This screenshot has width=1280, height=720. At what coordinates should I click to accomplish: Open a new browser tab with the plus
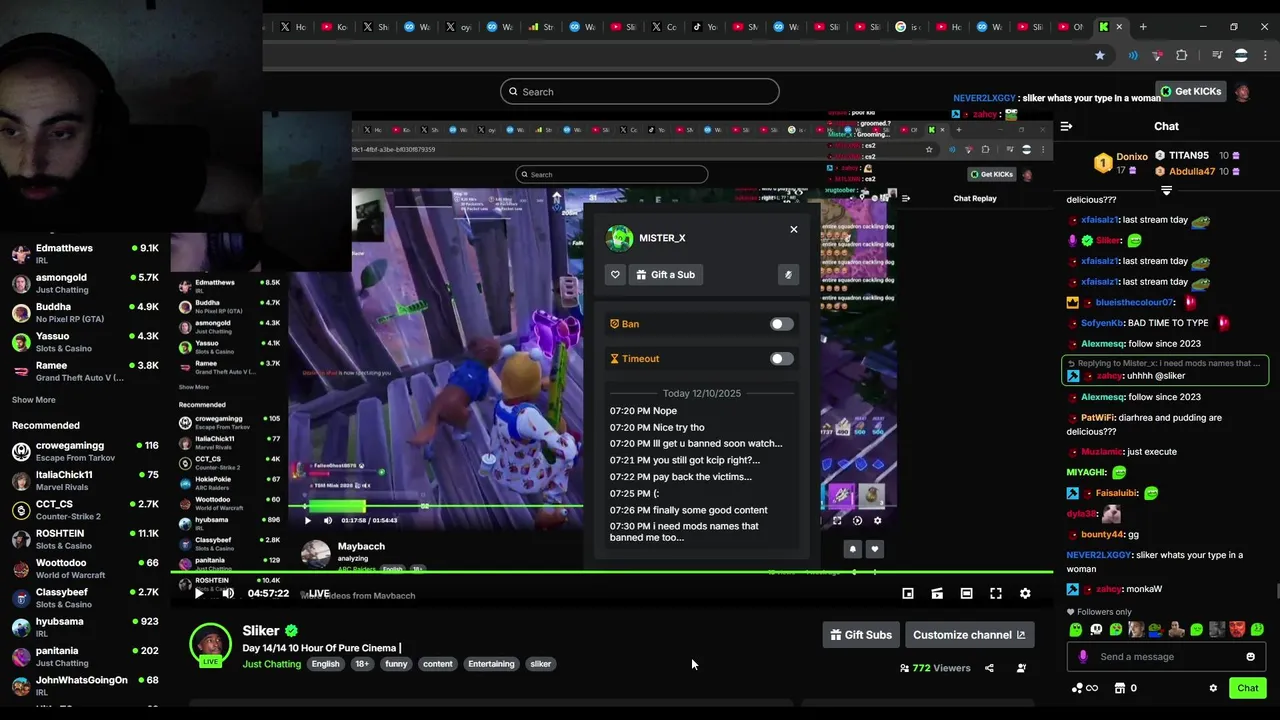tap(1143, 27)
